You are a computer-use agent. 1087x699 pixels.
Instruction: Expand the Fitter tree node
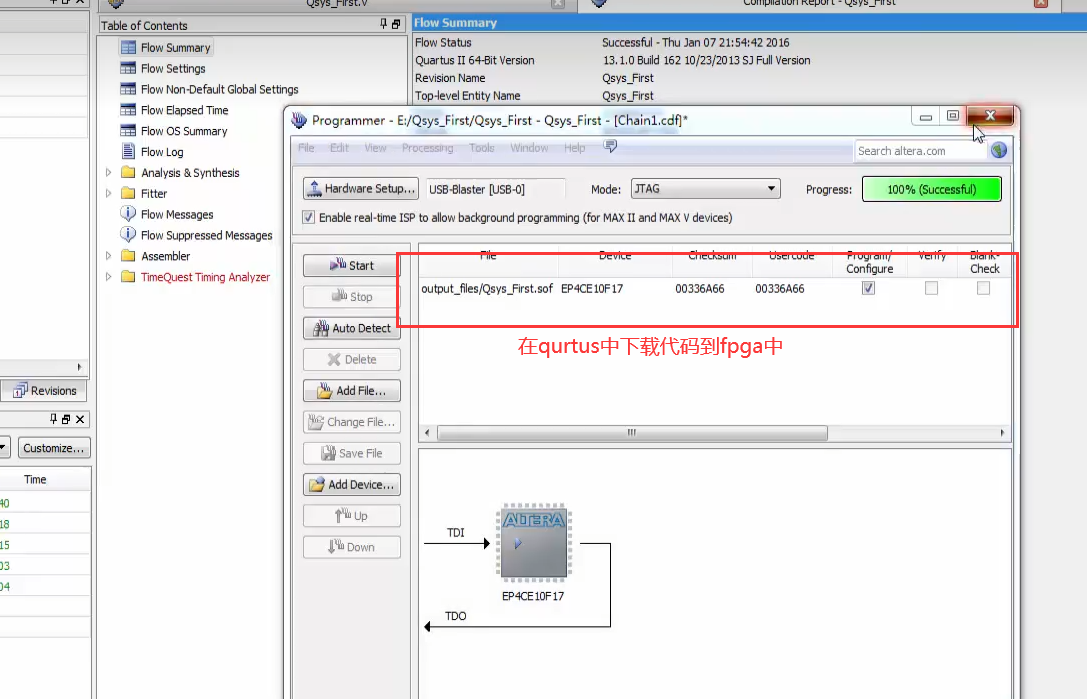108,193
